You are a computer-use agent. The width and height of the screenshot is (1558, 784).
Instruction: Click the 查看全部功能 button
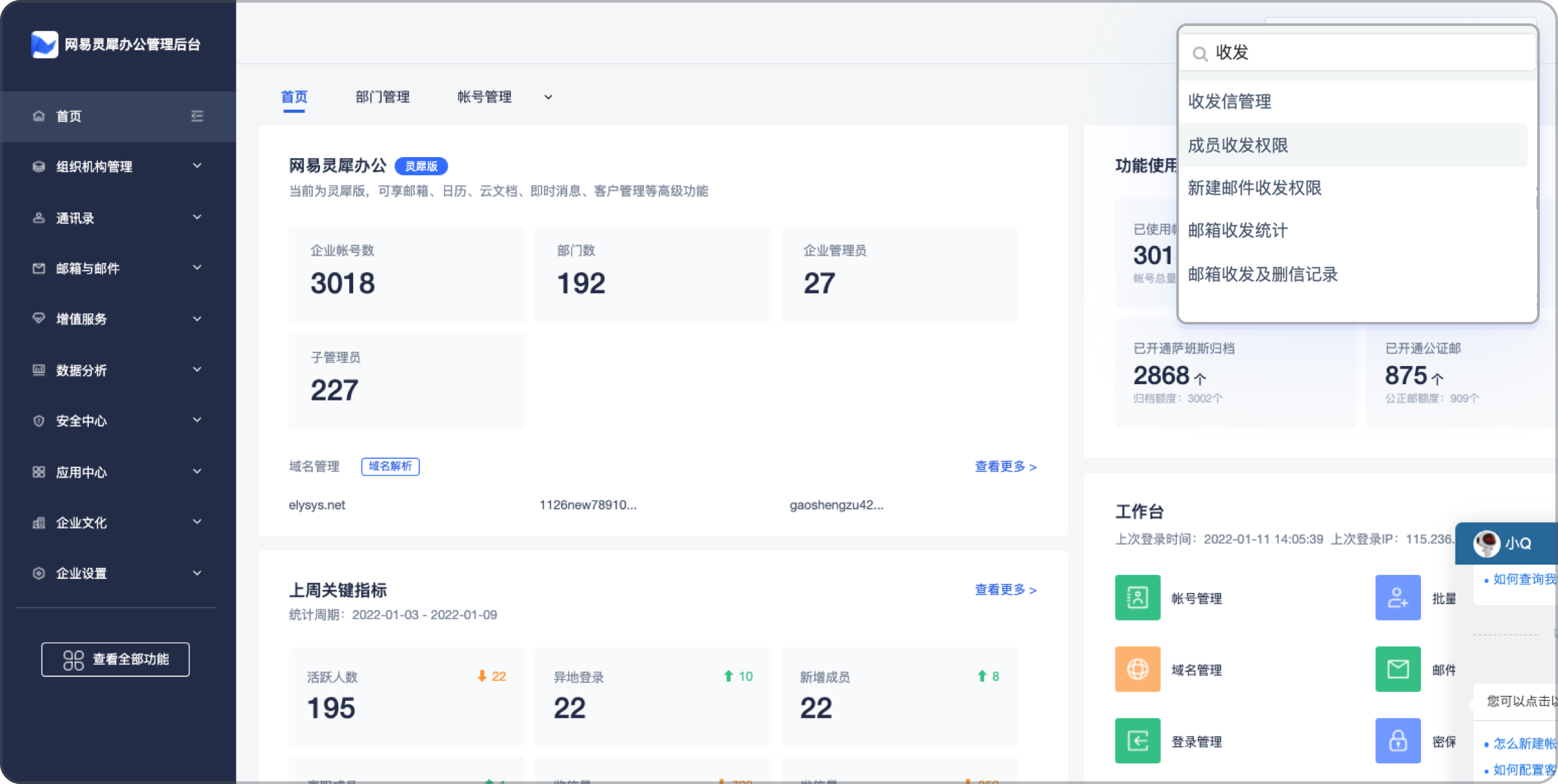(116, 659)
